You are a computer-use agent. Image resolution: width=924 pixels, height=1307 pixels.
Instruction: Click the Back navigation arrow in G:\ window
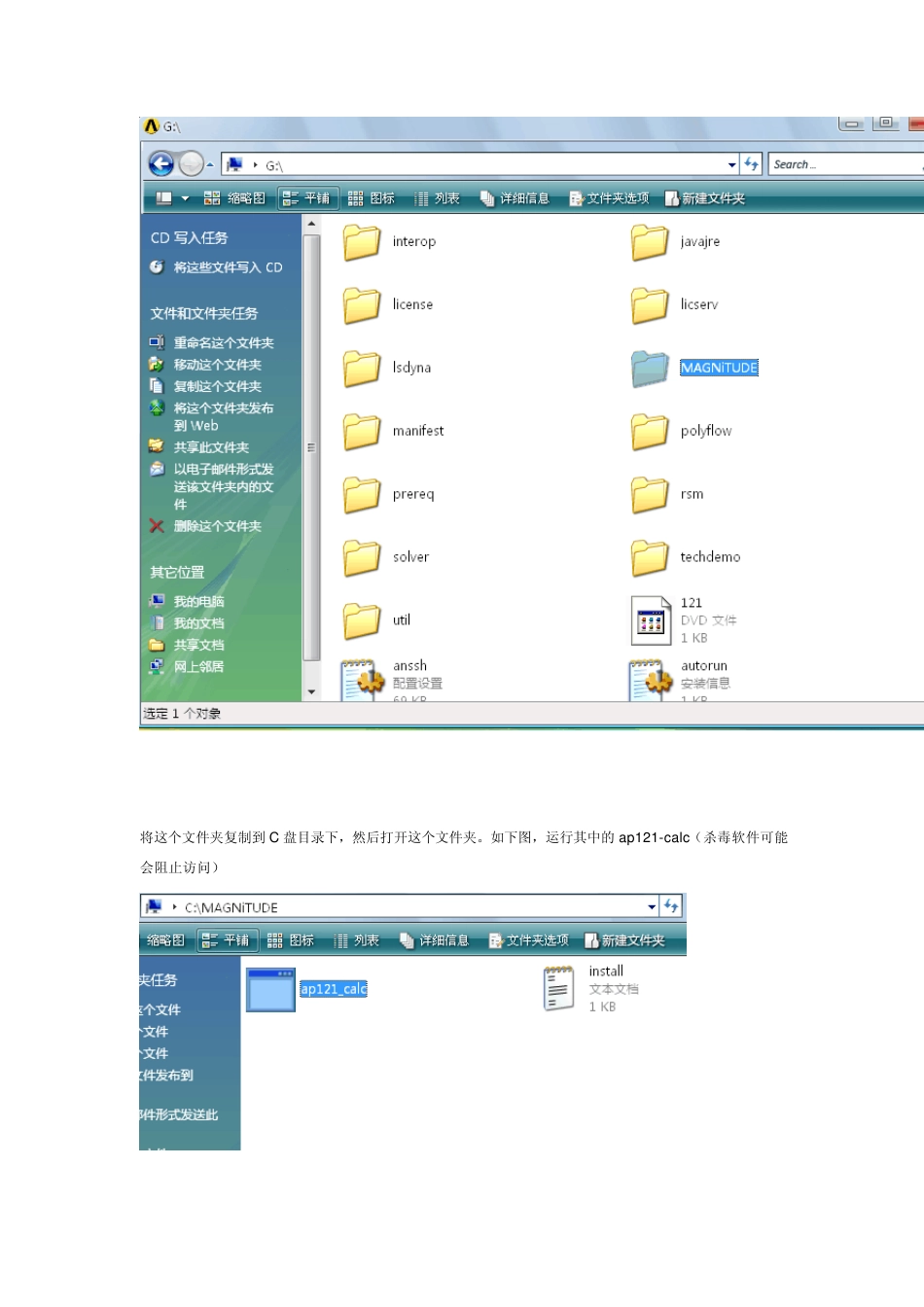161,164
